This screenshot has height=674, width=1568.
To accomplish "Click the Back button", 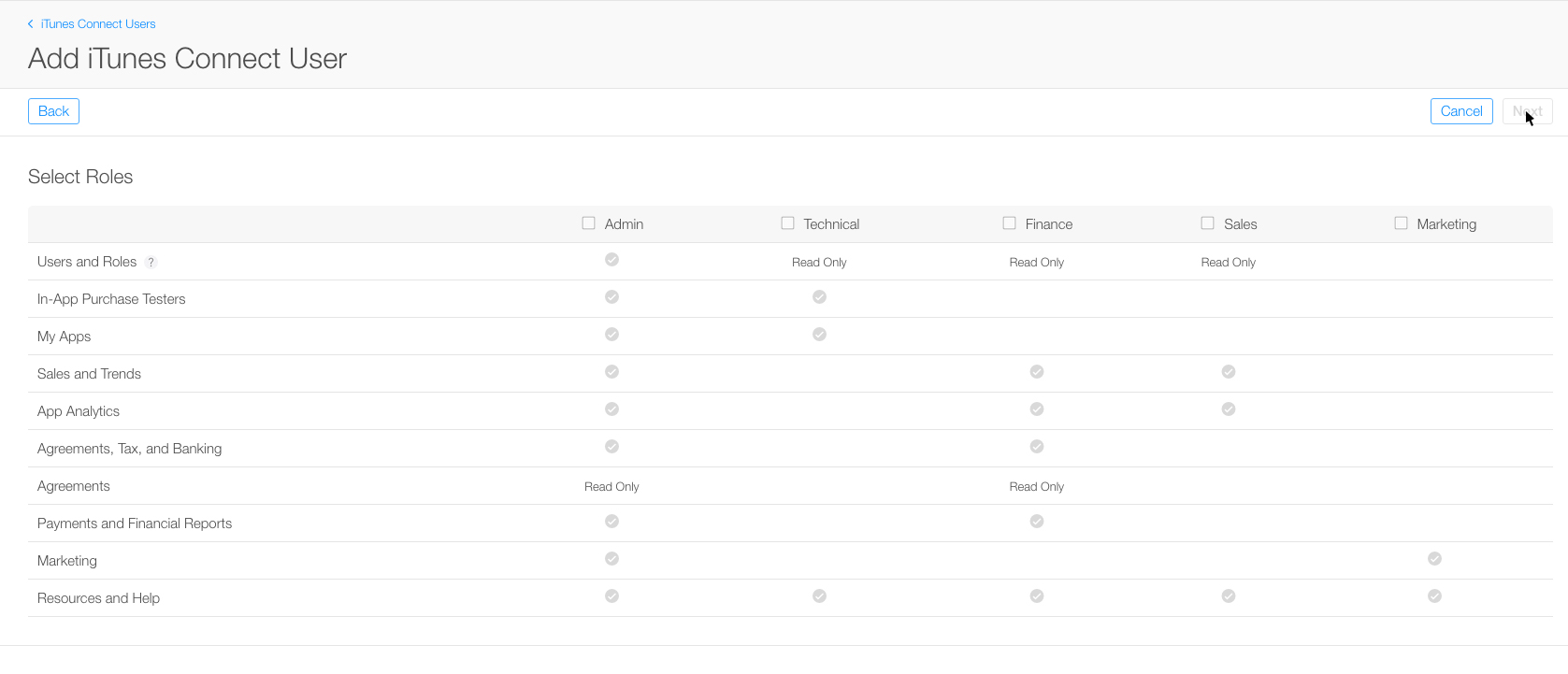I will click(x=53, y=111).
